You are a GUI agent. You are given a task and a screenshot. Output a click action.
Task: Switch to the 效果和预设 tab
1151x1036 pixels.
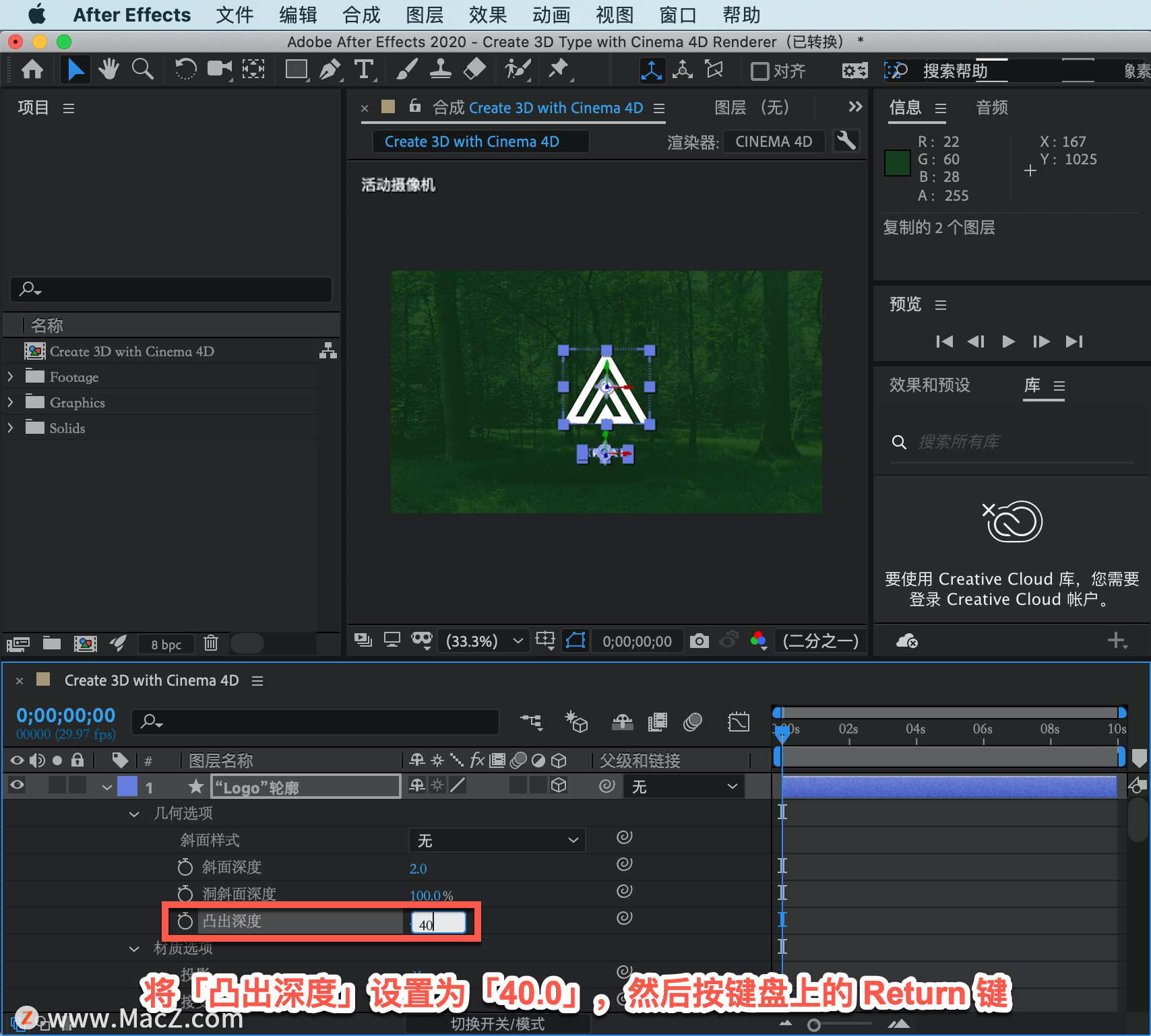[x=929, y=385]
